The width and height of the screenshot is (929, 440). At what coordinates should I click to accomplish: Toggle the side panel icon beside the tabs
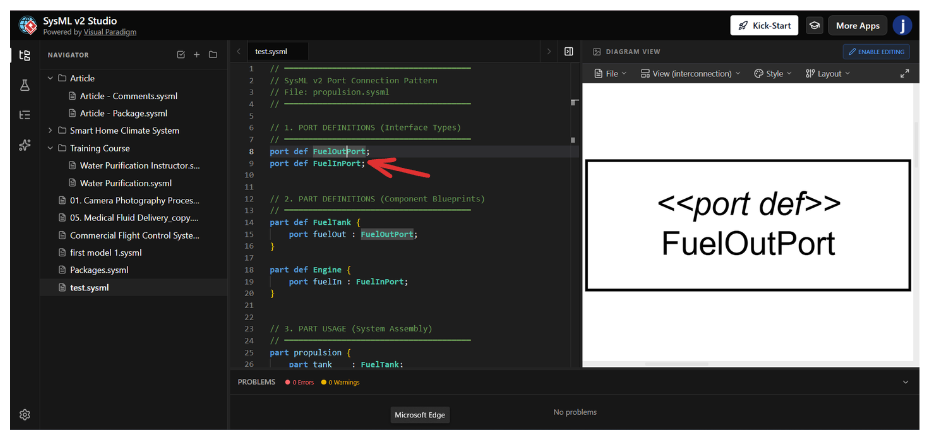coord(568,52)
